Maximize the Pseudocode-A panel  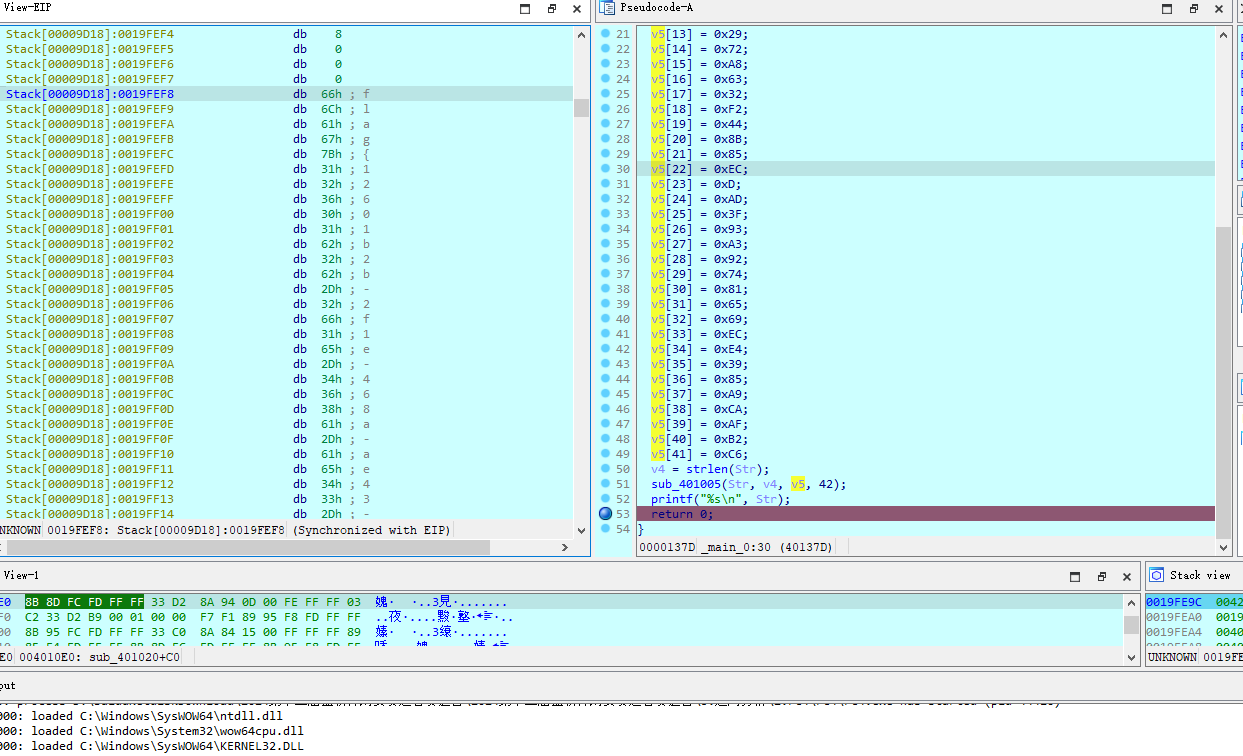tap(1168, 8)
